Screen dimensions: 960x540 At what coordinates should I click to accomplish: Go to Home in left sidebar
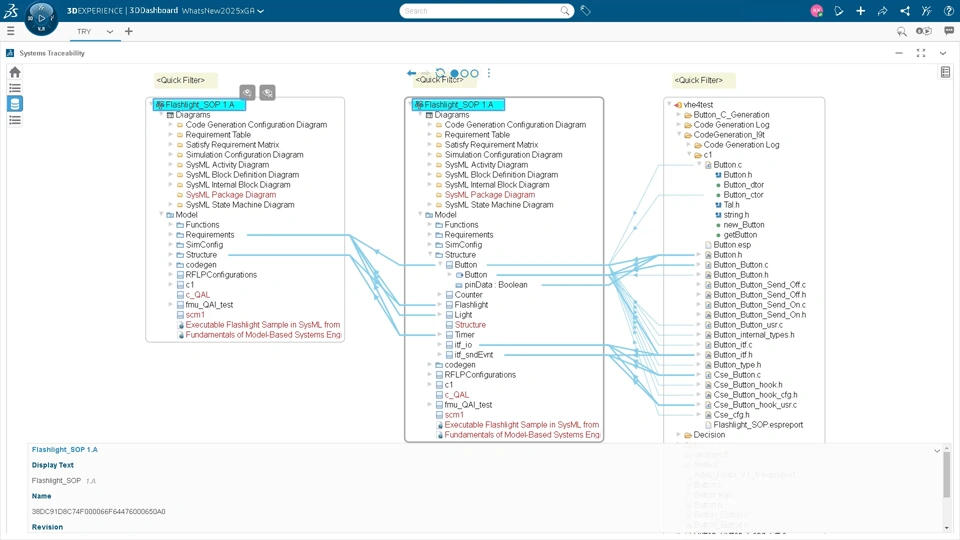pyautogui.click(x=15, y=72)
